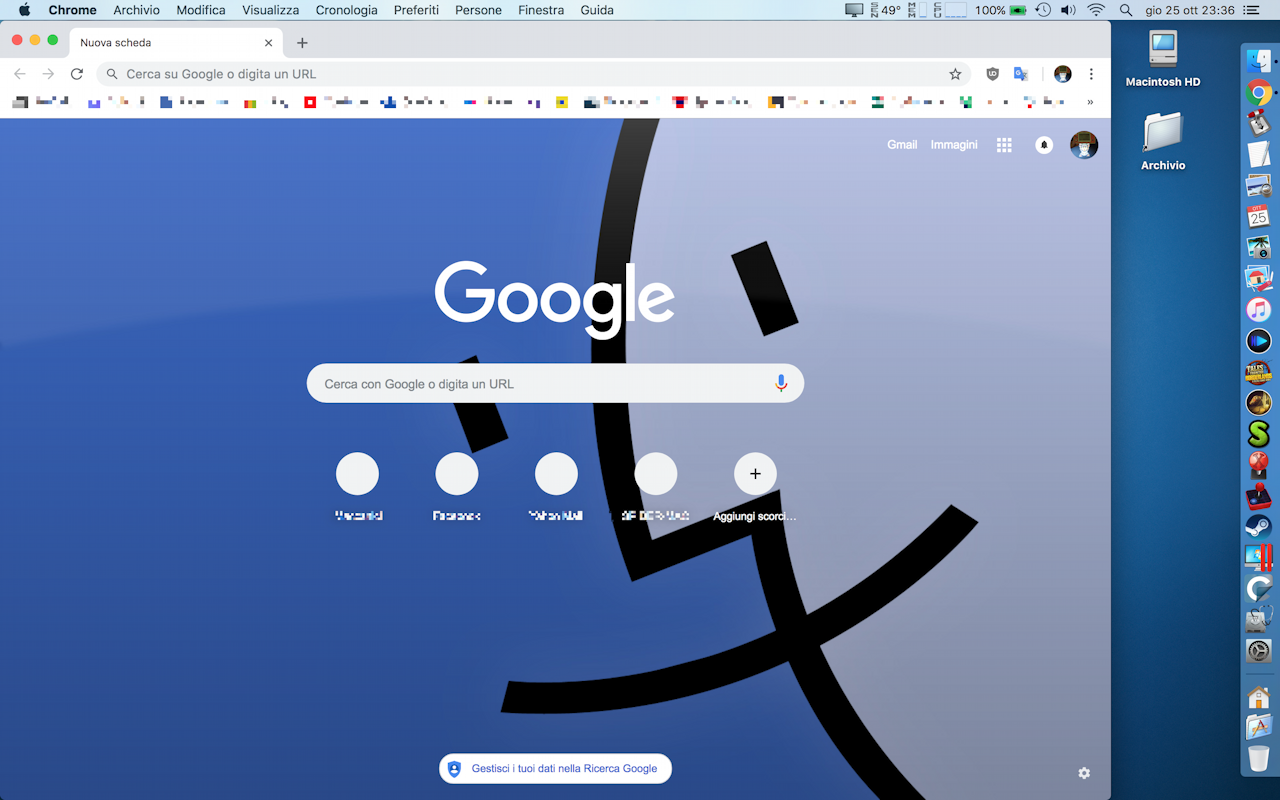Image resolution: width=1280 pixels, height=800 pixels.
Task: Open the page customize gear icon
Action: (x=1084, y=773)
